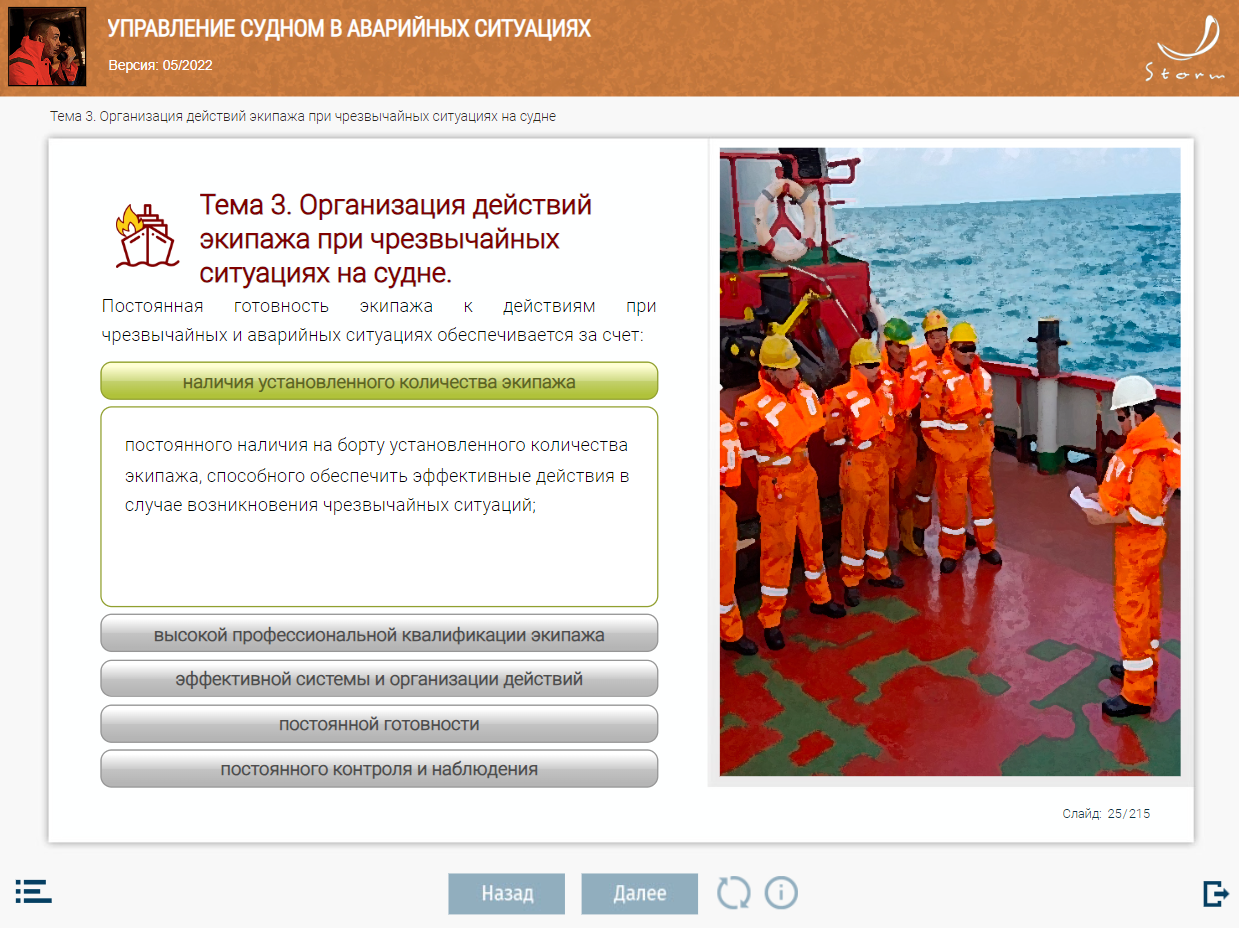This screenshot has width=1239, height=928.
Task: Go back with the Назад button
Action: pyautogui.click(x=506, y=893)
